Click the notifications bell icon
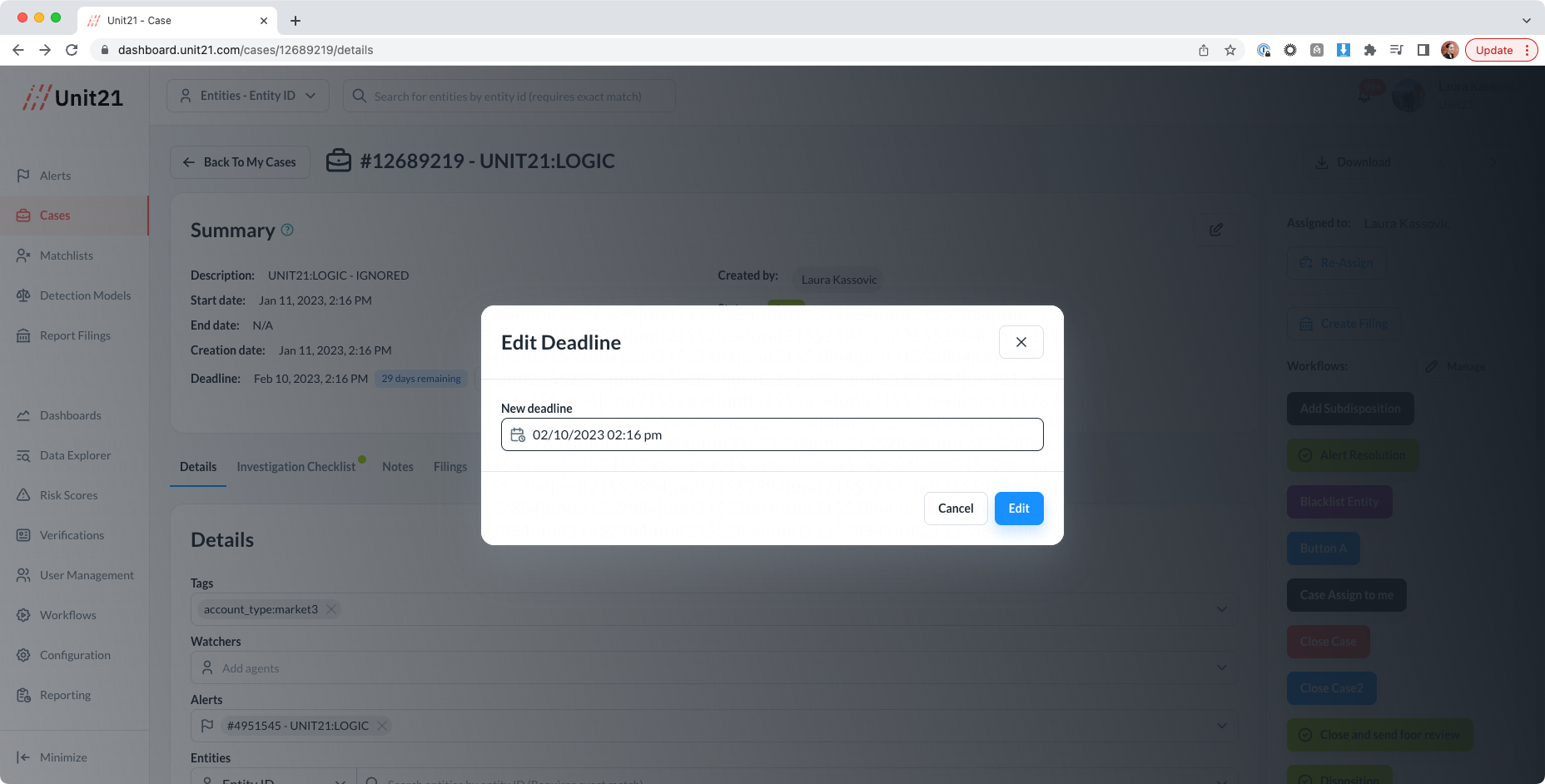 [x=1365, y=96]
